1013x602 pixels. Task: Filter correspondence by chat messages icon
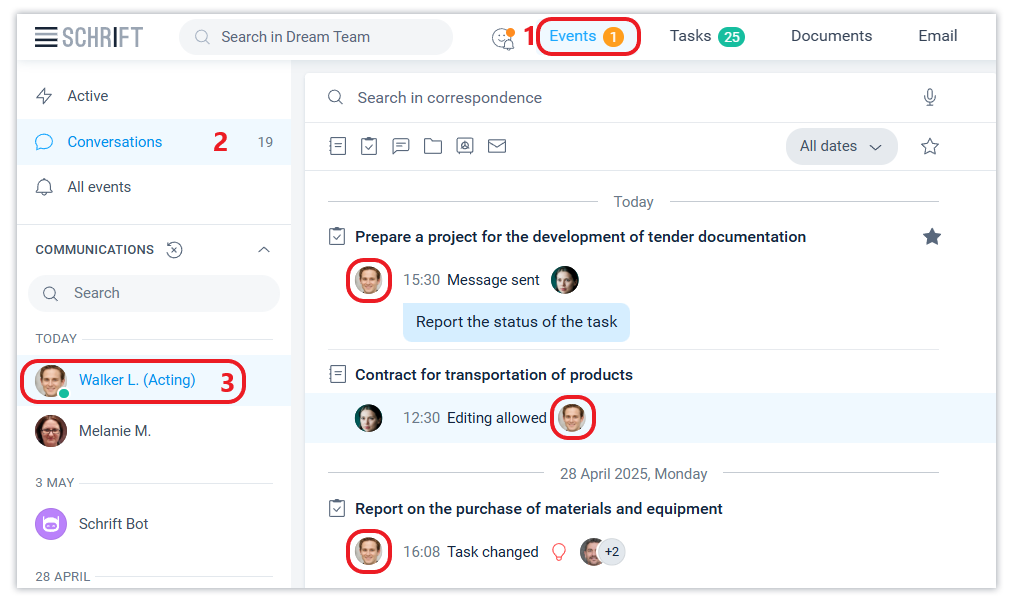[401, 146]
